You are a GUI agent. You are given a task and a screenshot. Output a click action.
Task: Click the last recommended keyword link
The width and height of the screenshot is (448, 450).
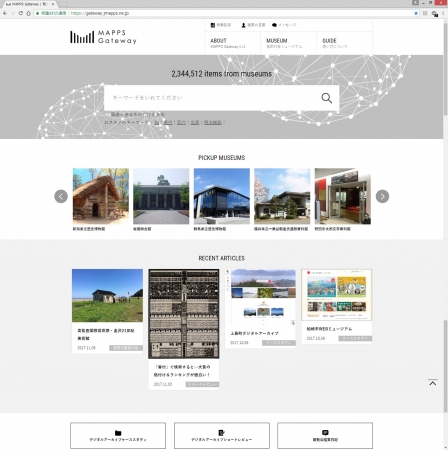213,122
